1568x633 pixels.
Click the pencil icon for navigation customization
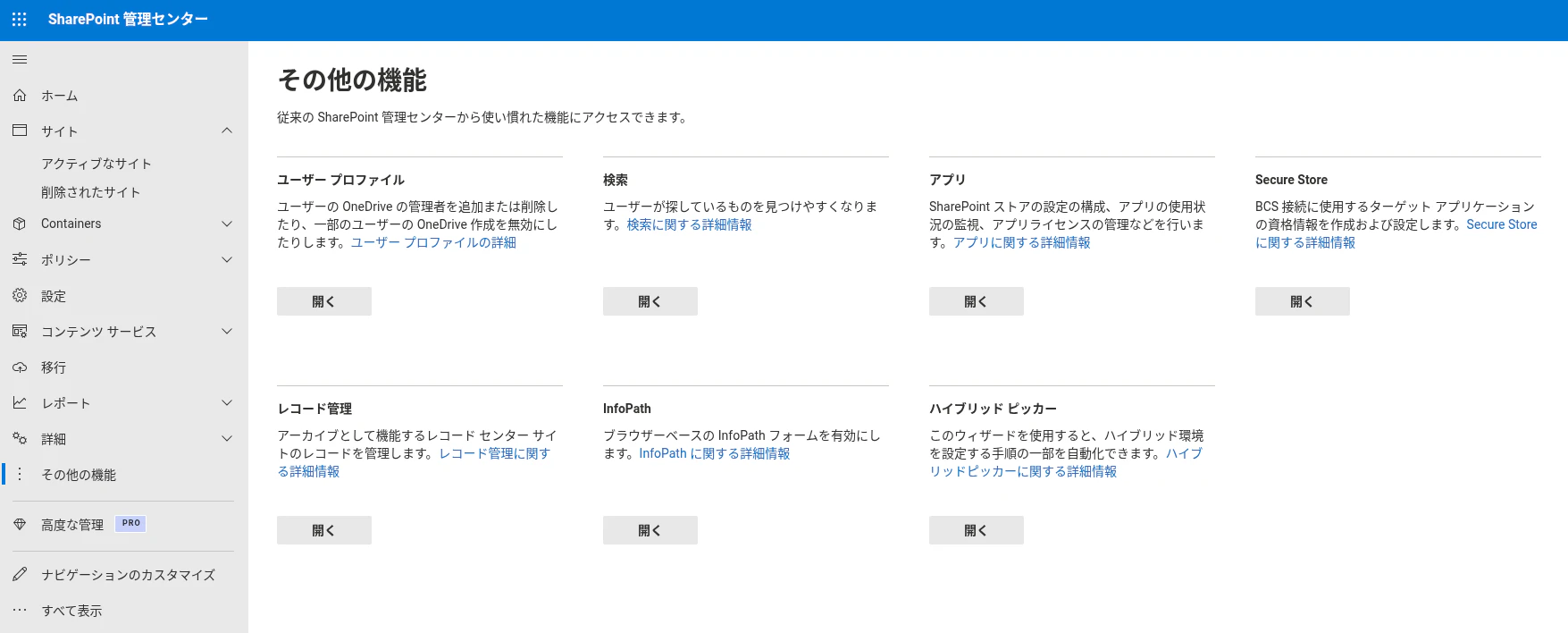[x=20, y=574]
